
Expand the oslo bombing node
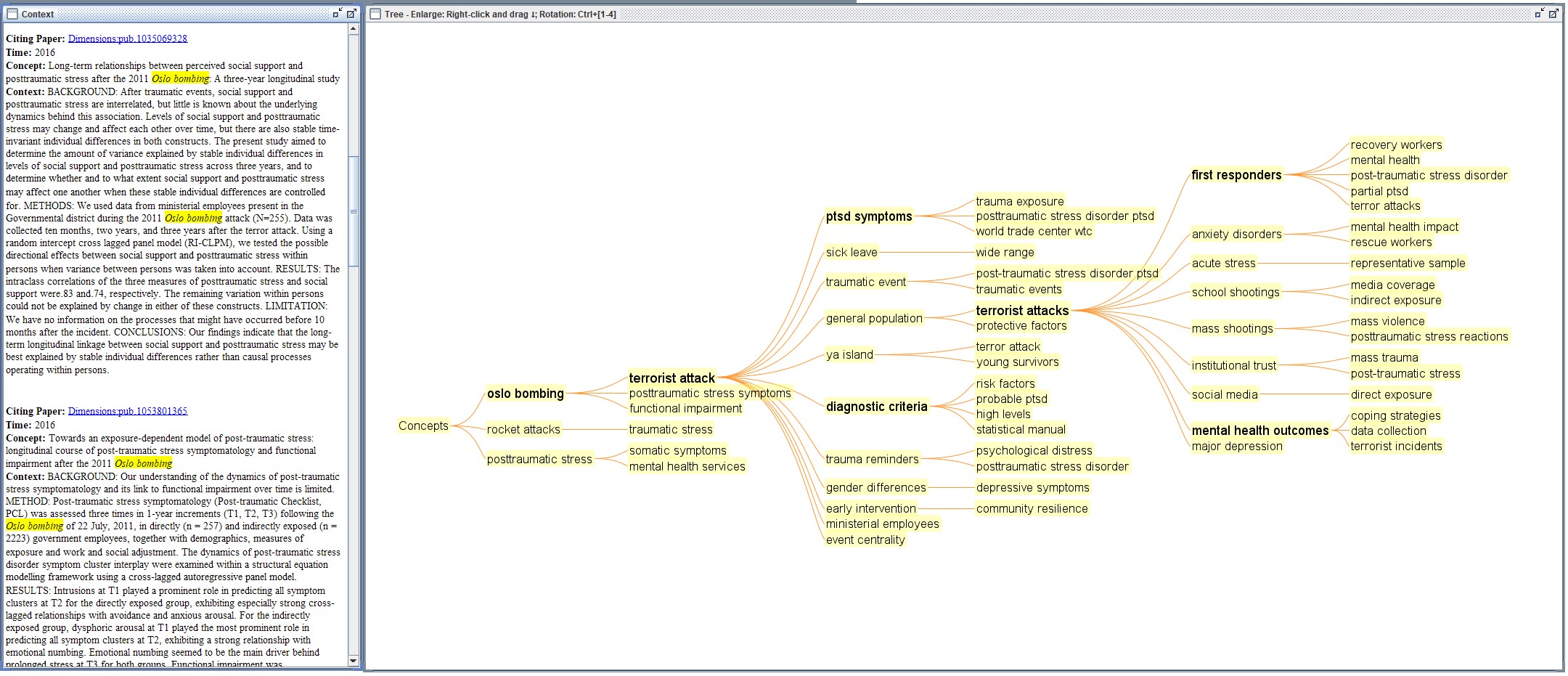pyautogui.click(x=525, y=394)
